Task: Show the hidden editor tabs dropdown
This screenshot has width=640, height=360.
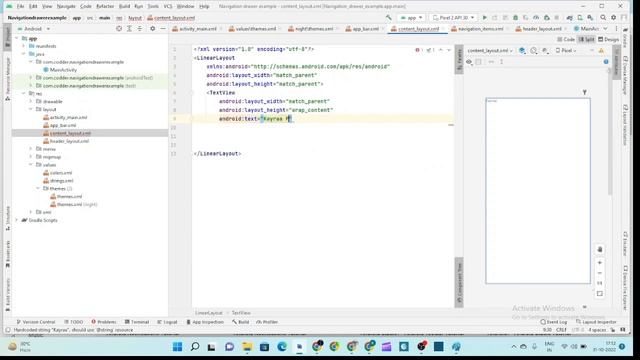Action: pyautogui.click(x=605, y=29)
